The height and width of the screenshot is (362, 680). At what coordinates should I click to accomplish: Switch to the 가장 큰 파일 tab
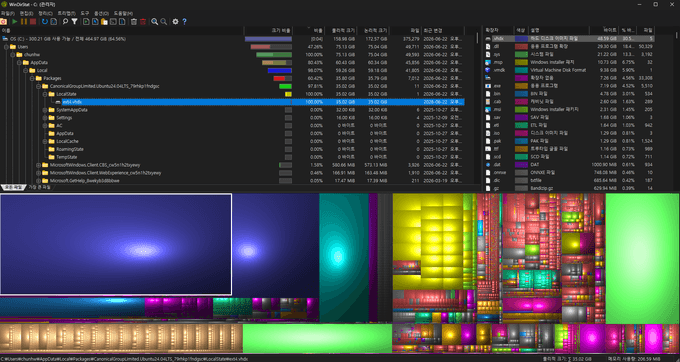tap(39, 187)
